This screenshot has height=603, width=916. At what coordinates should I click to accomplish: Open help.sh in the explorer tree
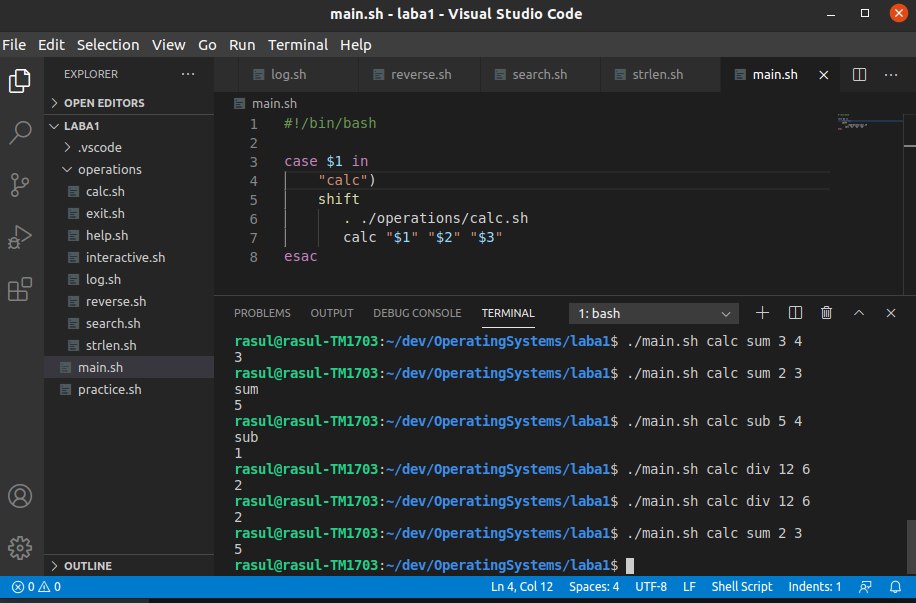pyautogui.click(x=129, y=235)
